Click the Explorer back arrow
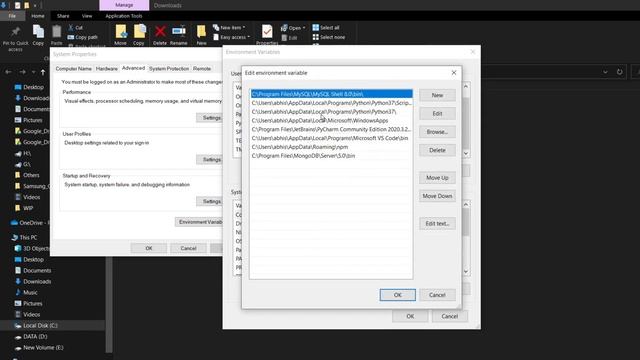Image resolution: width=640 pixels, height=360 pixels. (x=8, y=72)
